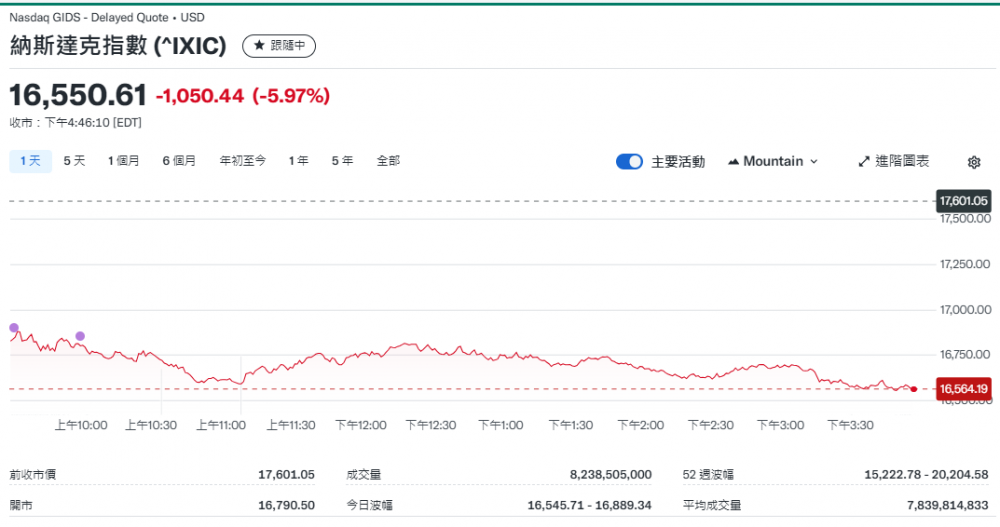
Task: Choose the 5 年 time range
Action: [342, 161]
